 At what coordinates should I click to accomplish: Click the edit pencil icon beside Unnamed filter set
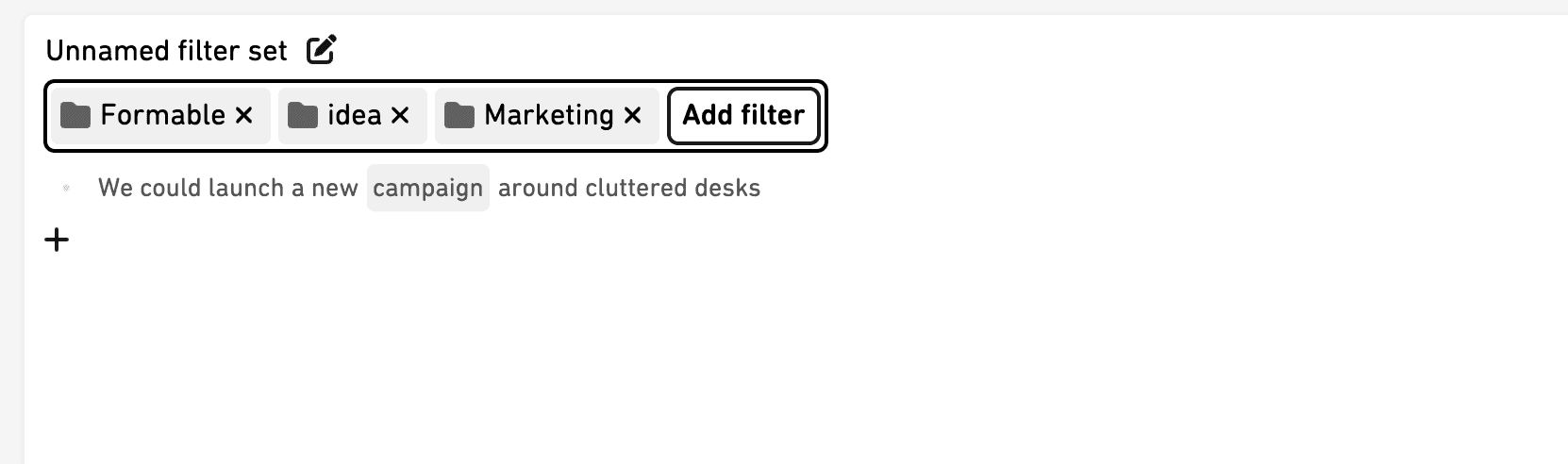pyautogui.click(x=321, y=49)
